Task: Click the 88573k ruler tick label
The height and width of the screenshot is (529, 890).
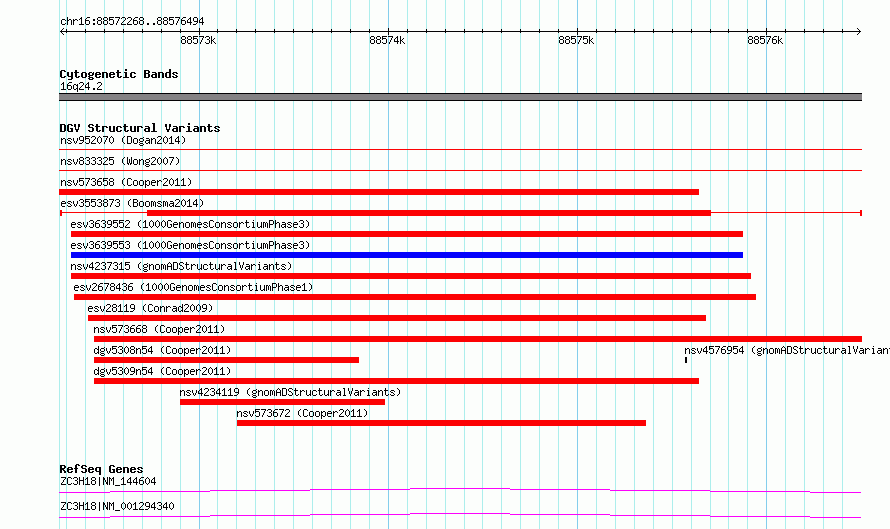Action: pos(198,40)
